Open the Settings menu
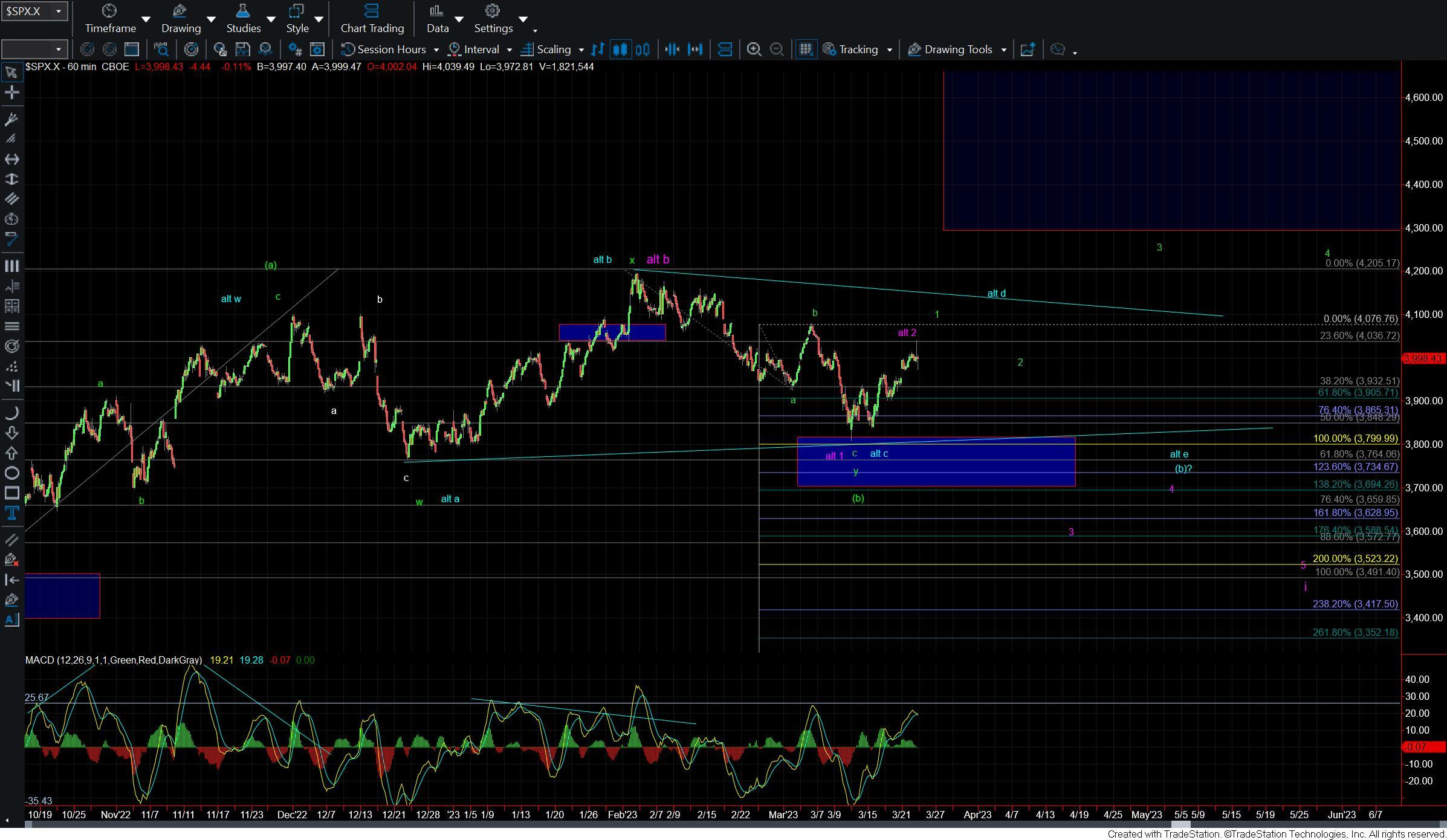The width and height of the screenshot is (1447, 840). tap(493, 19)
